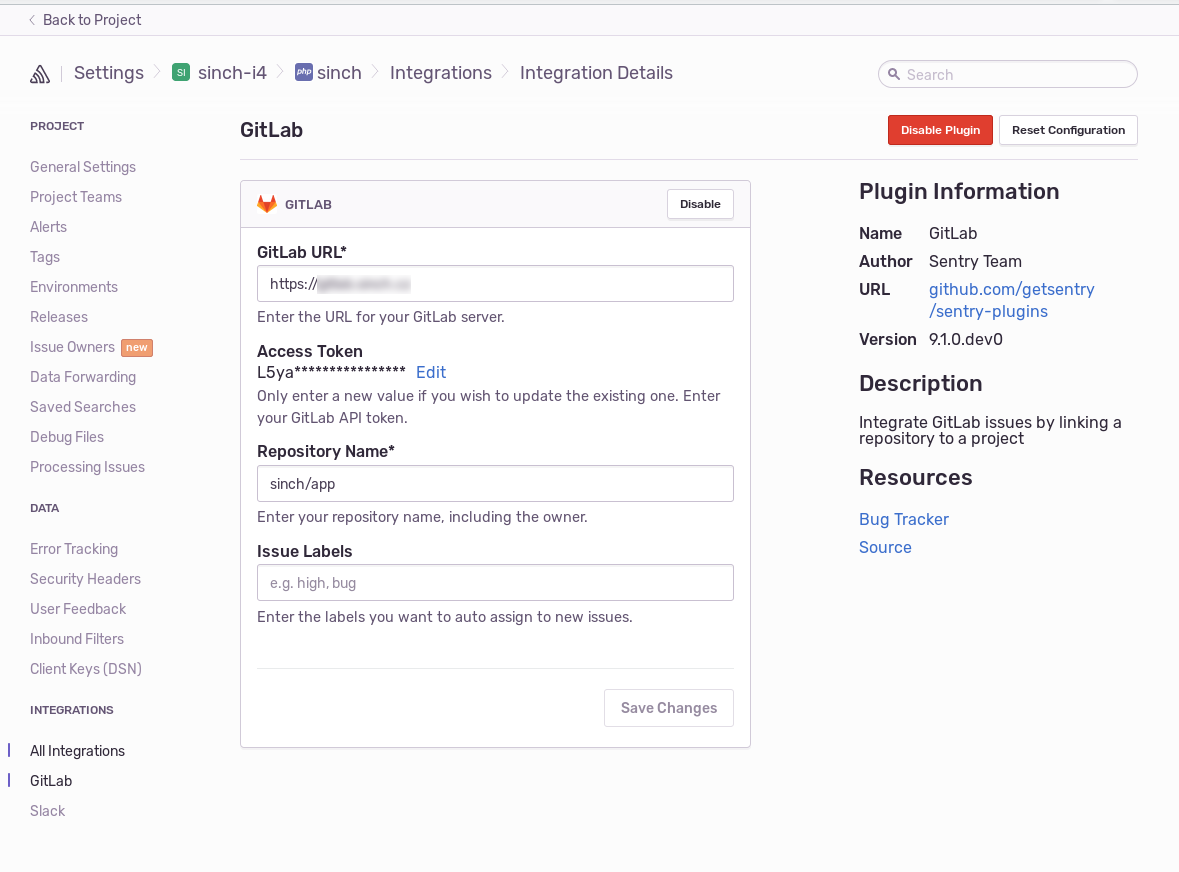
Task: Open Security Headers in sidebar
Action: [x=85, y=580]
